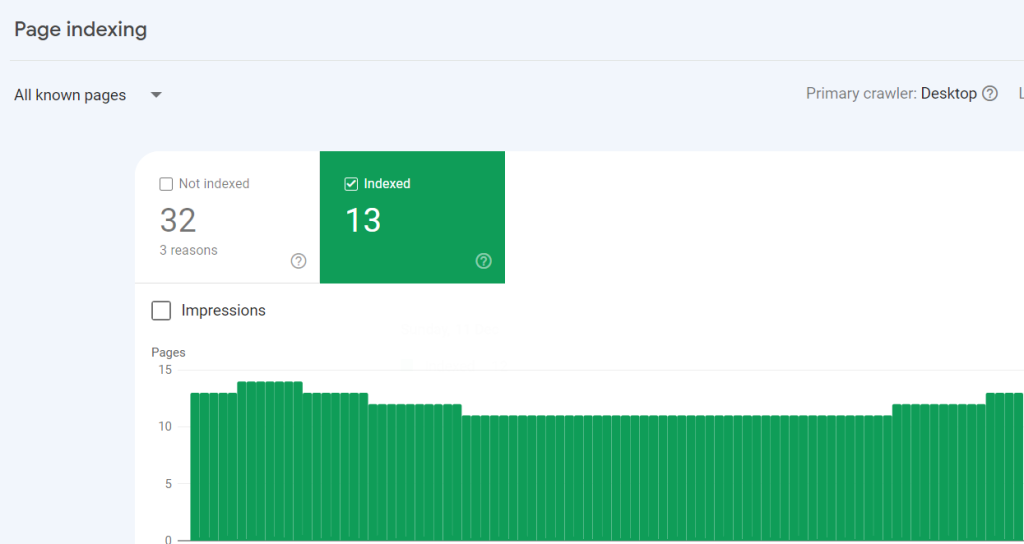Click the "3 reasons" text
The height and width of the screenshot is (544, 1024).
pos(188,250)
